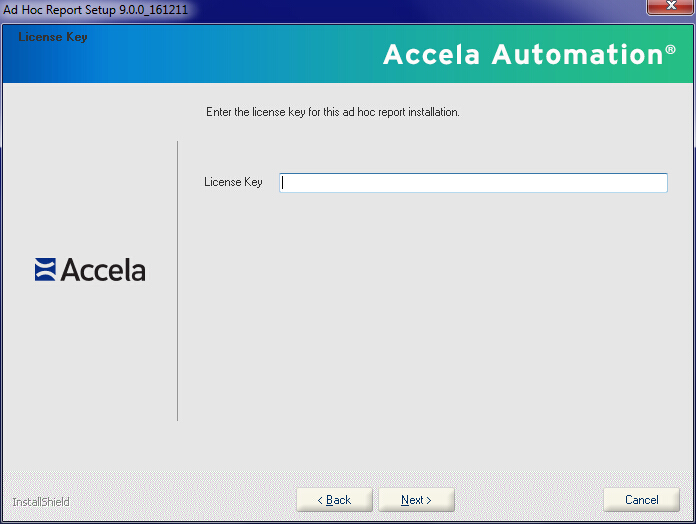Cancel the ad hoc report installation
The width and height of the screenshot is (696, 524).
coord(641,500)
